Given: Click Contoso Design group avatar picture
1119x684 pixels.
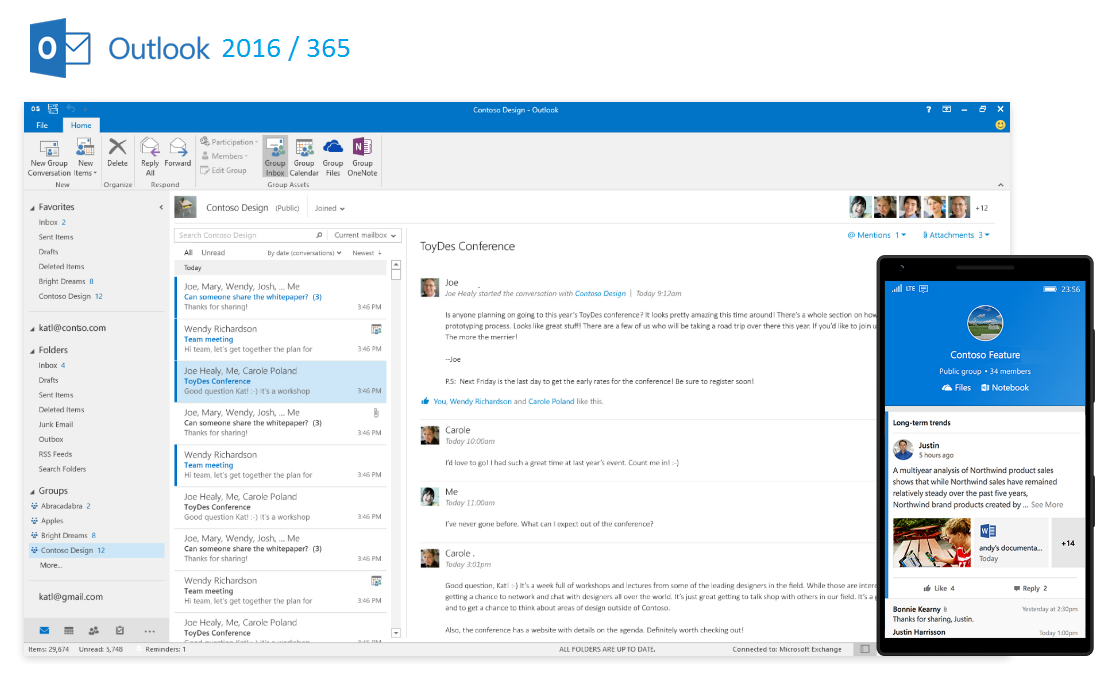Looking at the screenshot, I should pyautogui.click(x=185, y=207).
